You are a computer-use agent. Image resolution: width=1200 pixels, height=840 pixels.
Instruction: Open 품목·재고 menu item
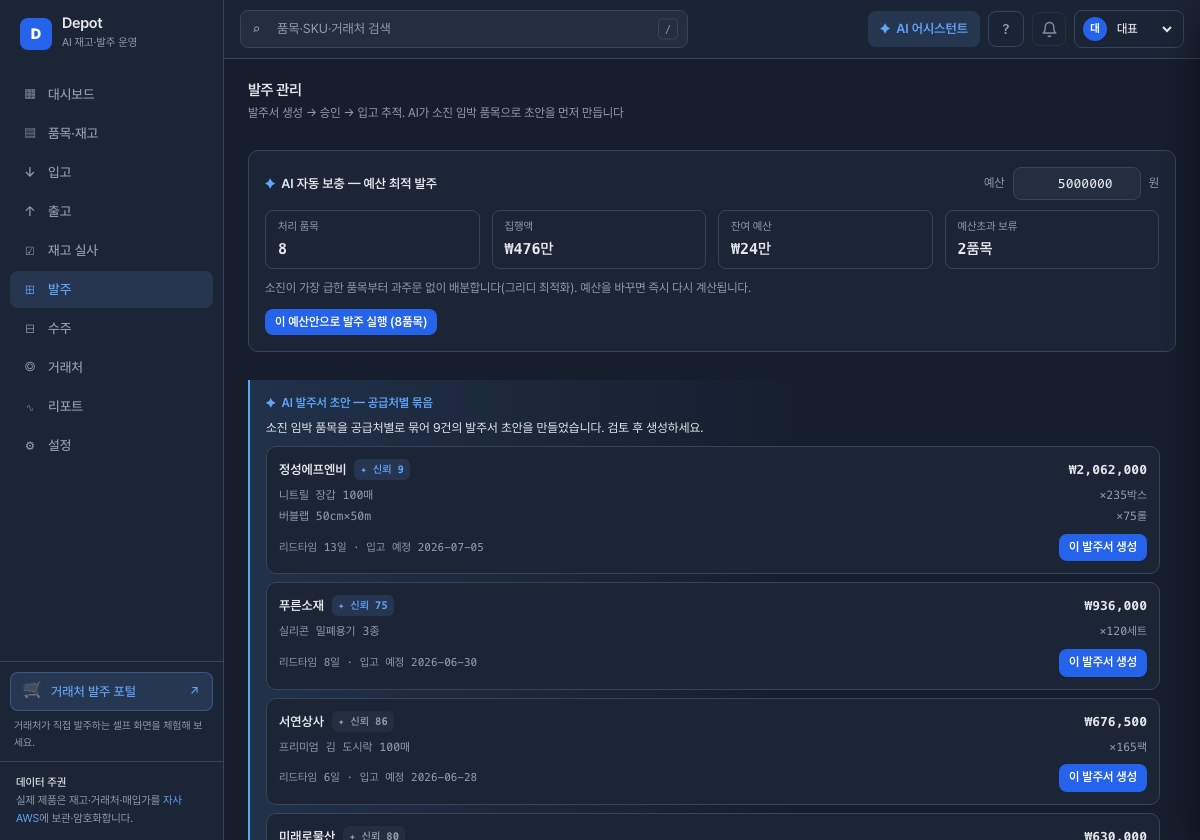pos(111,133)
